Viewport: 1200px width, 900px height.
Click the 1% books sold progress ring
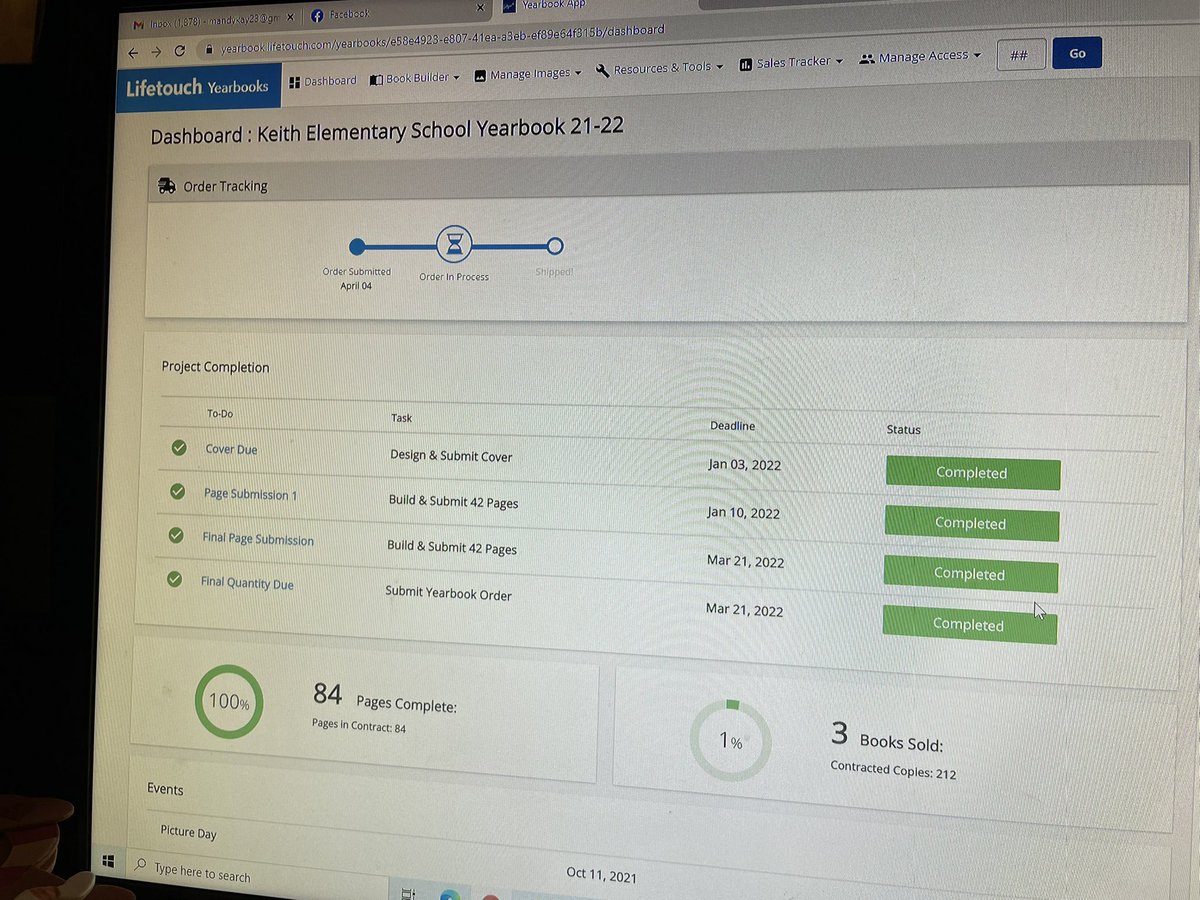(x=731, y=741)
